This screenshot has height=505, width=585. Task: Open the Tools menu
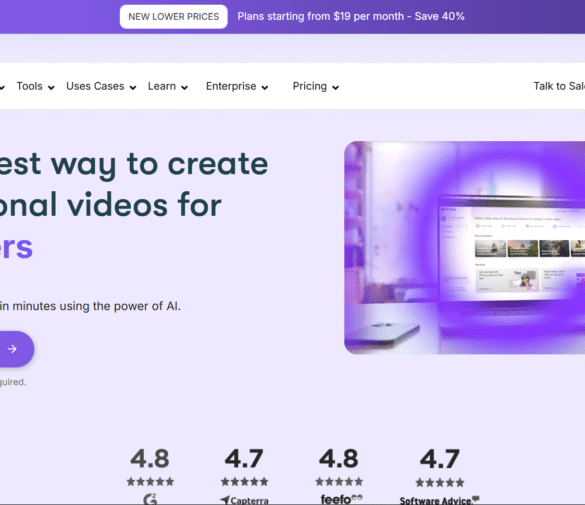pos(29,86)
